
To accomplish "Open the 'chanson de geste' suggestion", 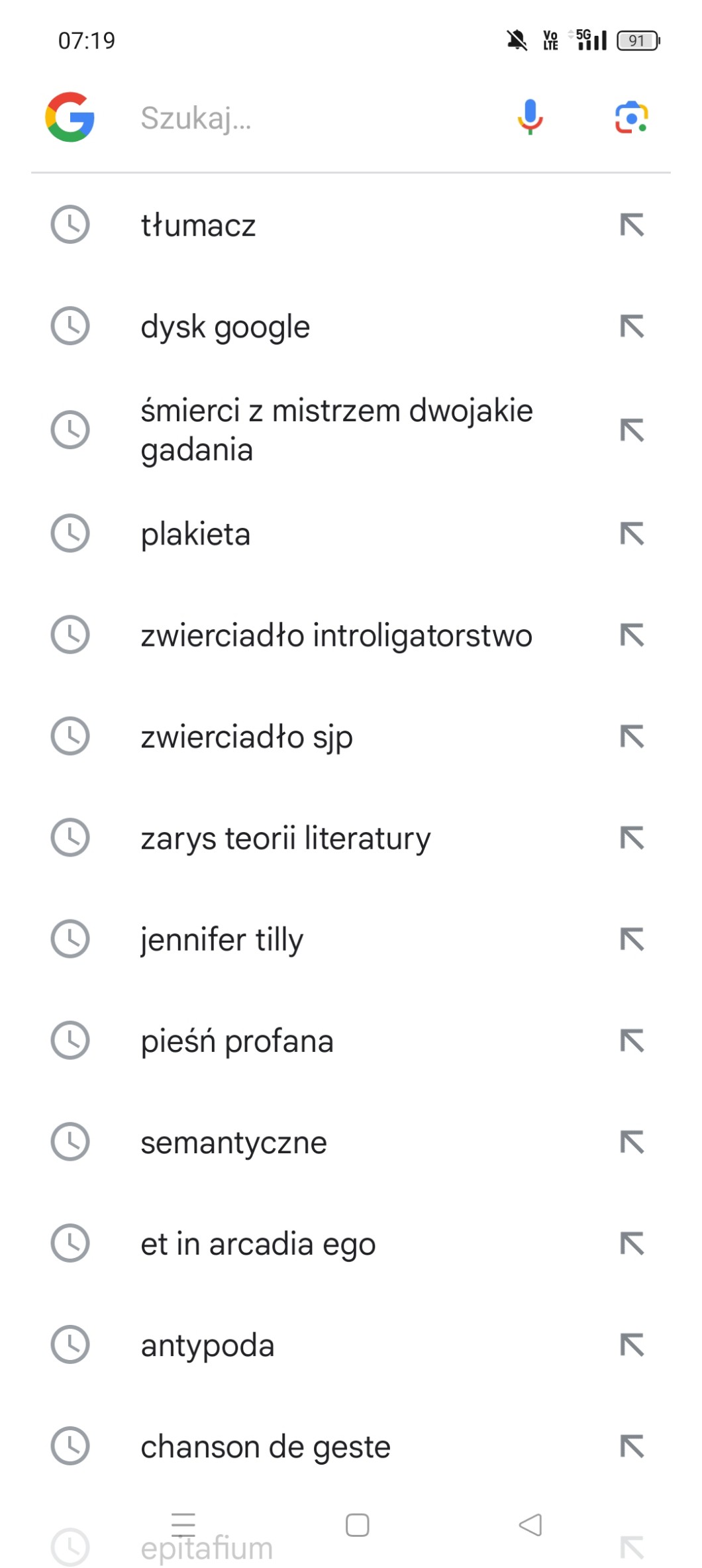I will coord(266,1446).
